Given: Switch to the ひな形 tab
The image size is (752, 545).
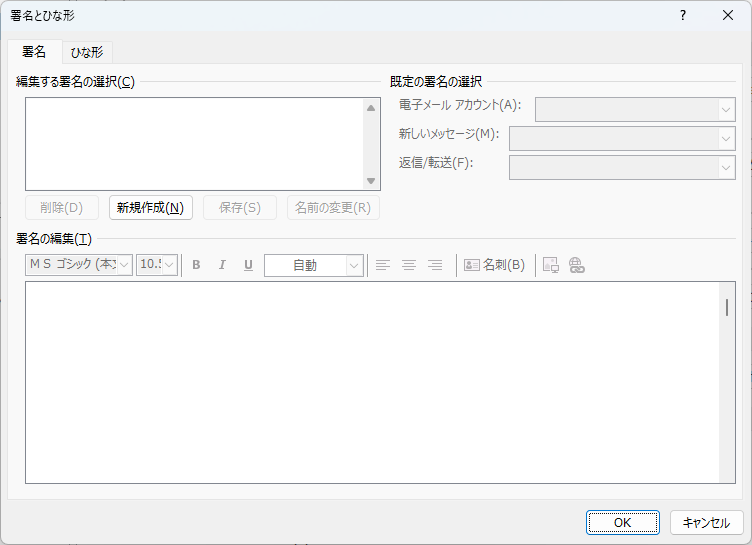Looking at the screenshot, I should (x=87, y=52).
